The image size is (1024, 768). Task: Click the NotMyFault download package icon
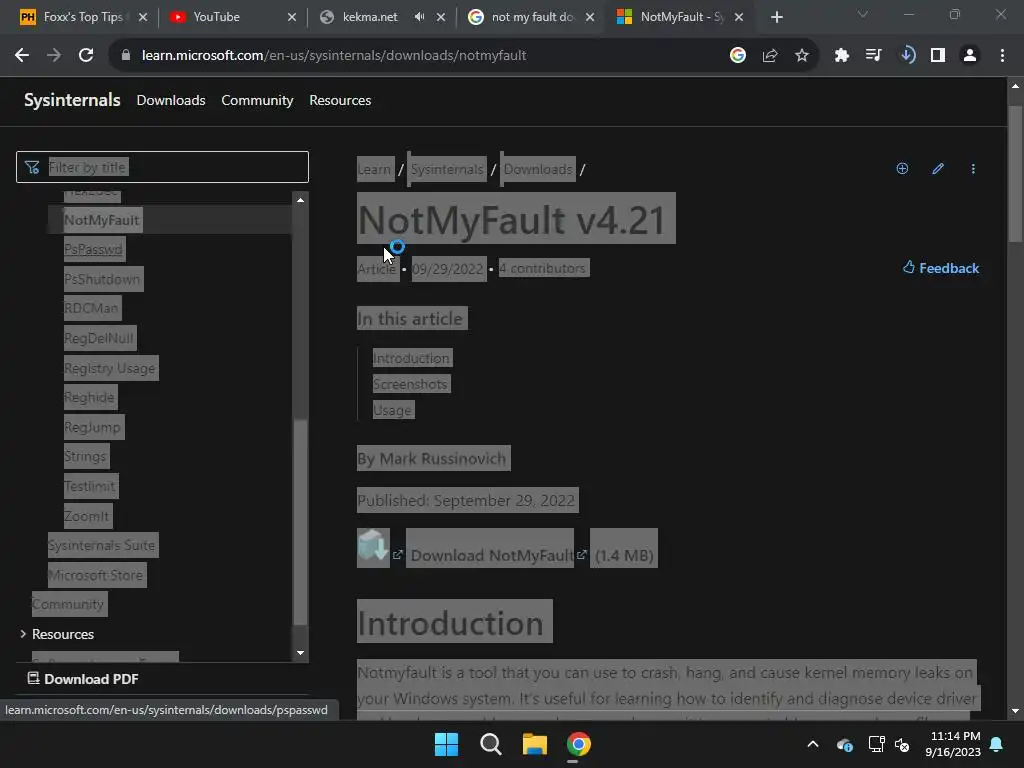point(373,547)
